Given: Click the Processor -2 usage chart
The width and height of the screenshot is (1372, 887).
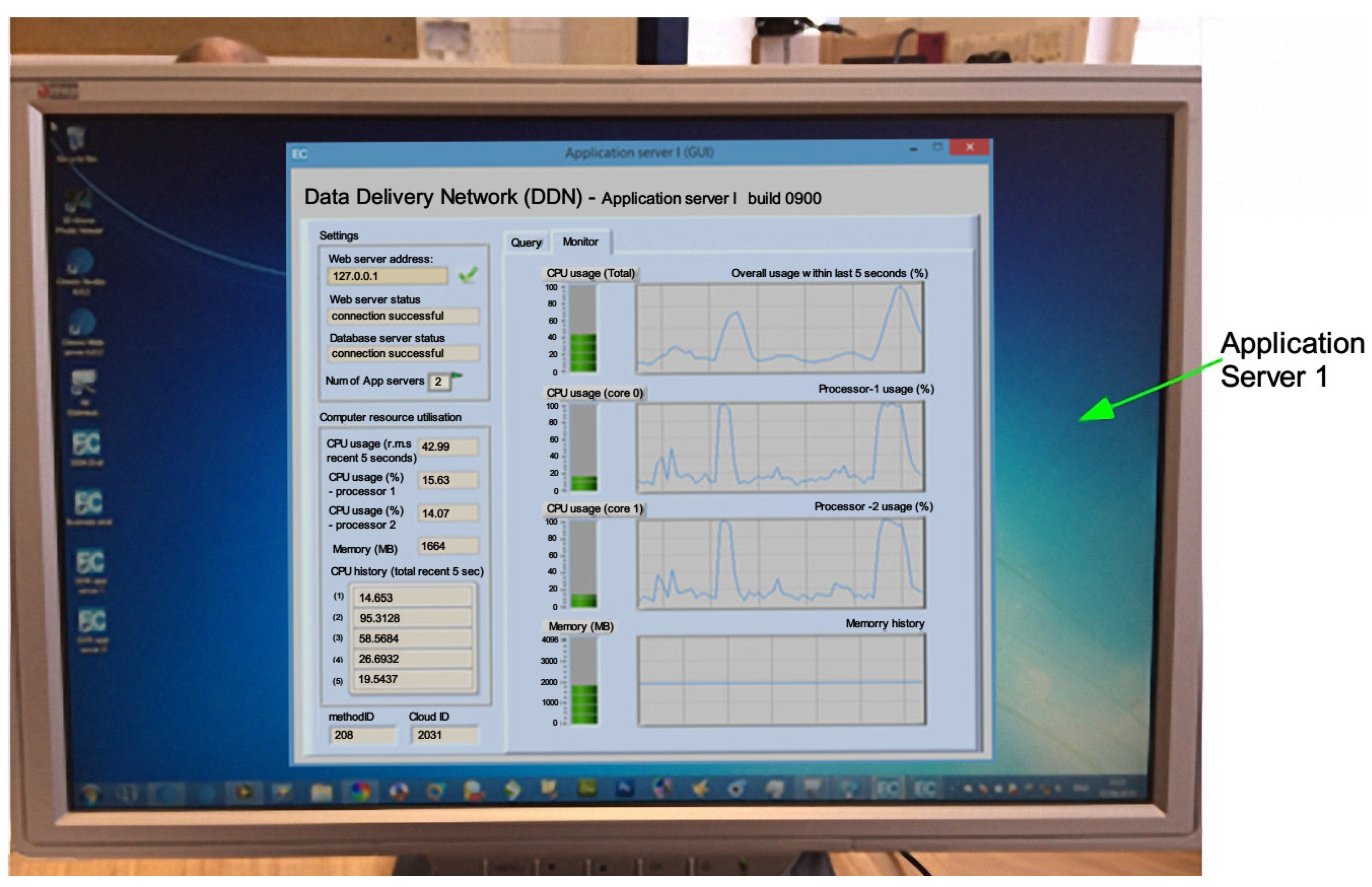Looking at the screenshot, I should (x=781, y=563).
